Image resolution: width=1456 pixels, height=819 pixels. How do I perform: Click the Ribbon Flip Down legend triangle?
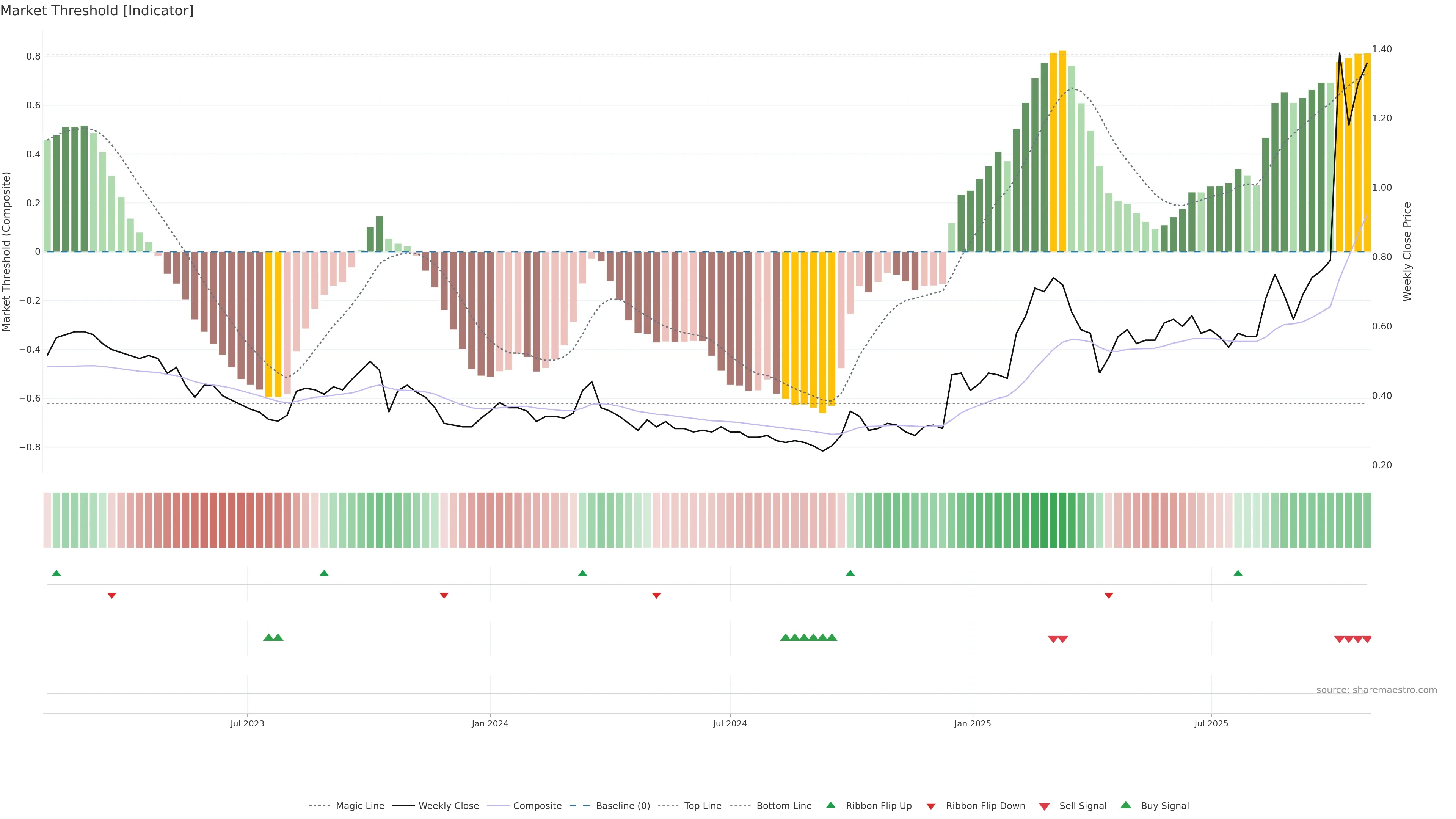[931, 806]
